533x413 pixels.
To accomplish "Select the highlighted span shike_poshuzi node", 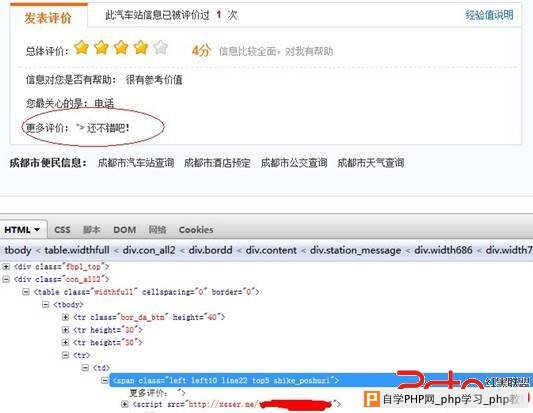I will (226, 380).
